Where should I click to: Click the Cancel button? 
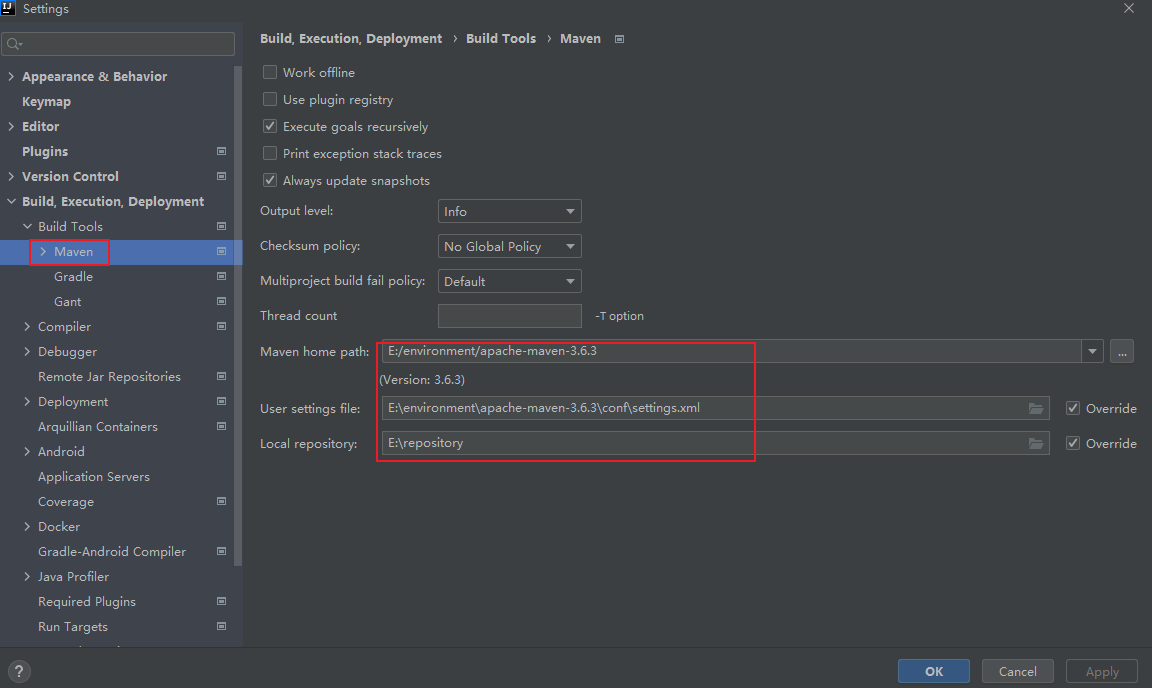pos(1017,671)
